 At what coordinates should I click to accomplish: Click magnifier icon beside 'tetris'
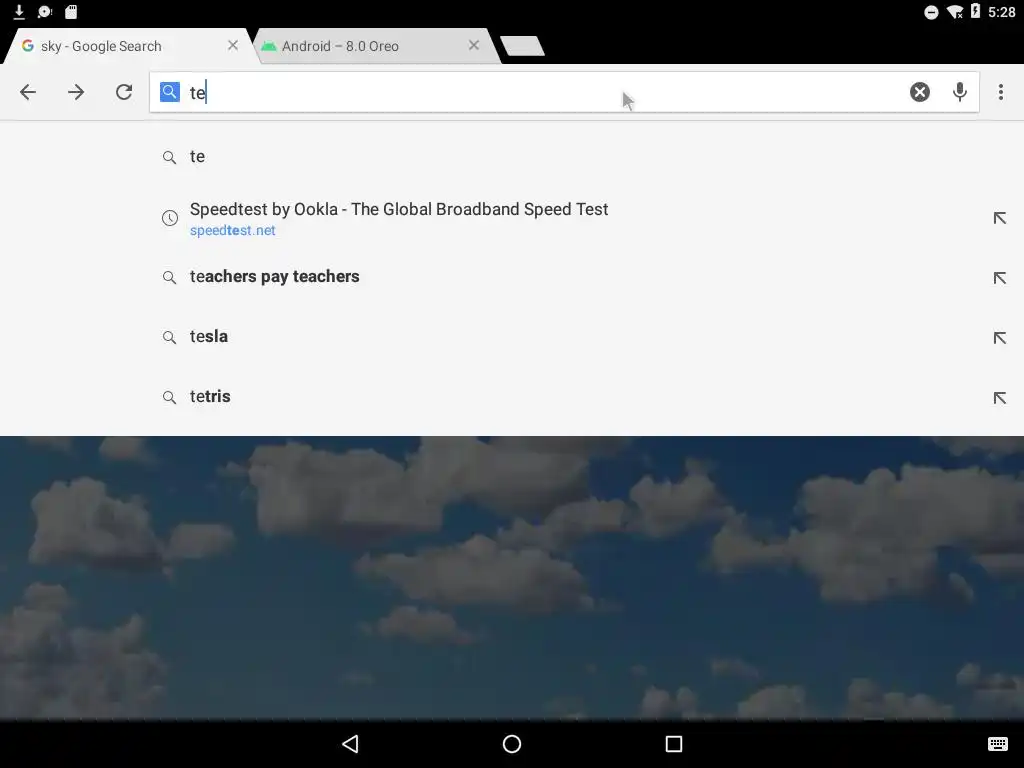(x=169, y=398)
